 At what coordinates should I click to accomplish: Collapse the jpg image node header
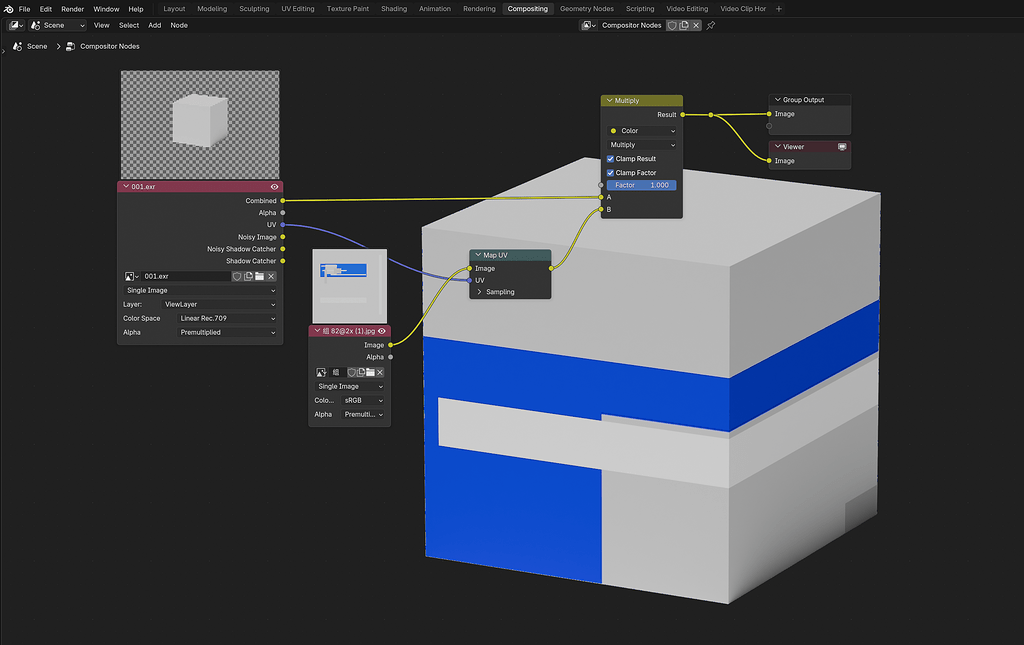tap(317, 331)
